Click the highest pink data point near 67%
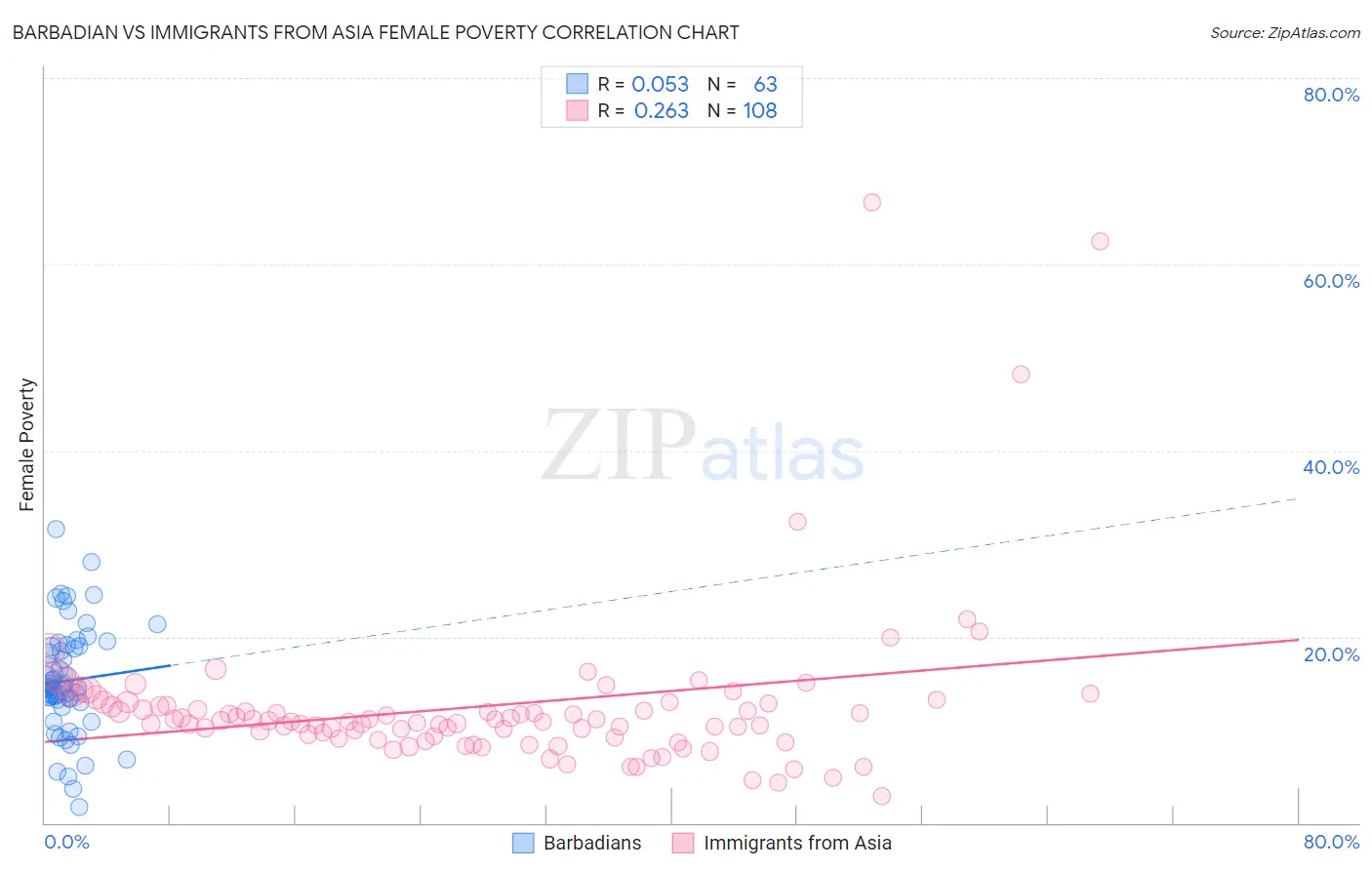The height and width of the screenshot is (870, 1372). [871, 202]
